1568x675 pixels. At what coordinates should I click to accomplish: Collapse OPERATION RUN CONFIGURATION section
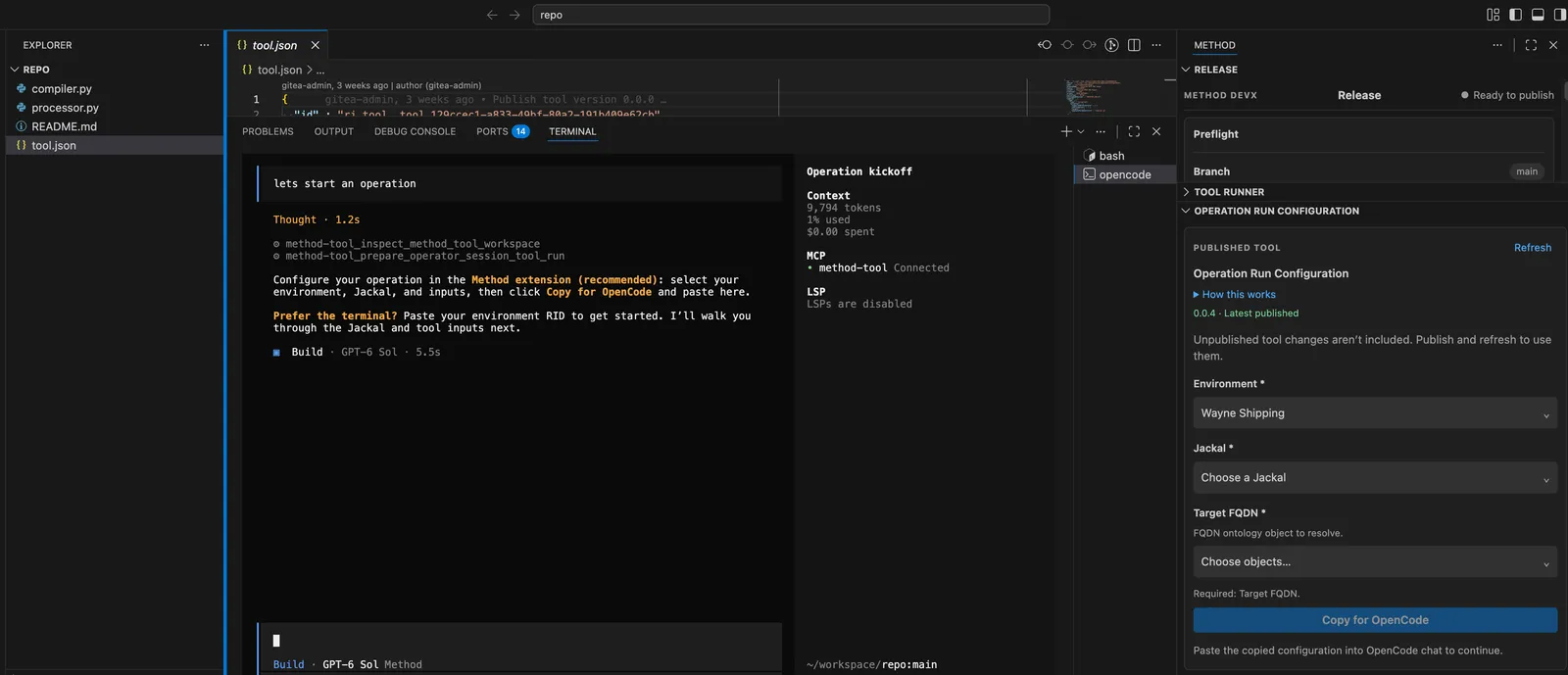(x=1276, y=211)
